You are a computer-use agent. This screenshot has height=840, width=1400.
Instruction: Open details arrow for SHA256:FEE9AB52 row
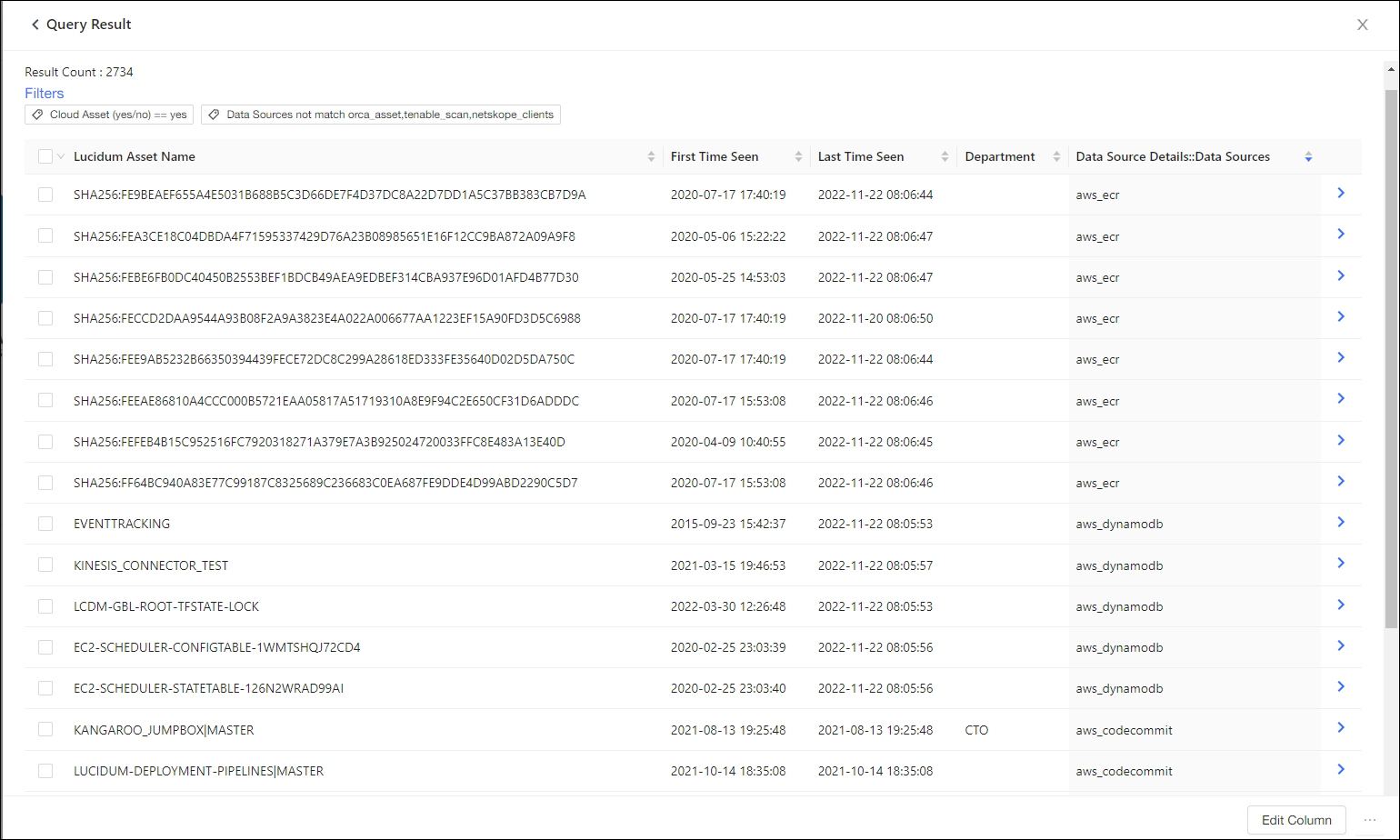(x=1341, y=357)
